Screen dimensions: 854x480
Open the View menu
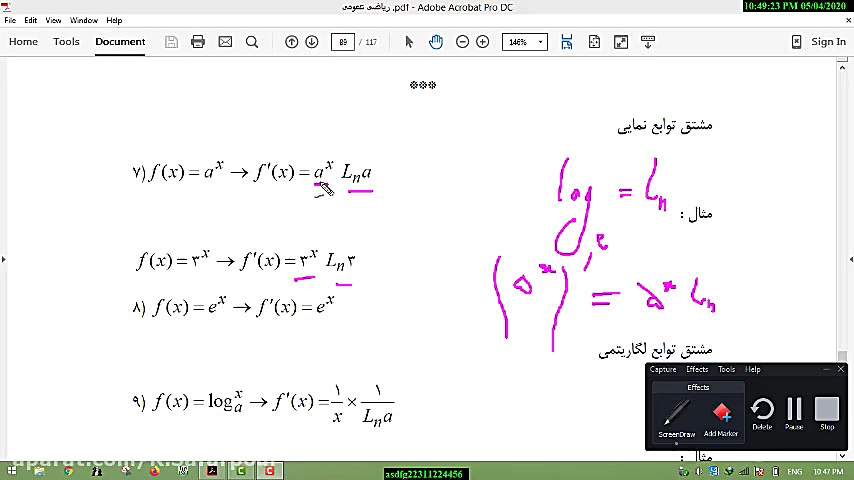click(53, 20)
